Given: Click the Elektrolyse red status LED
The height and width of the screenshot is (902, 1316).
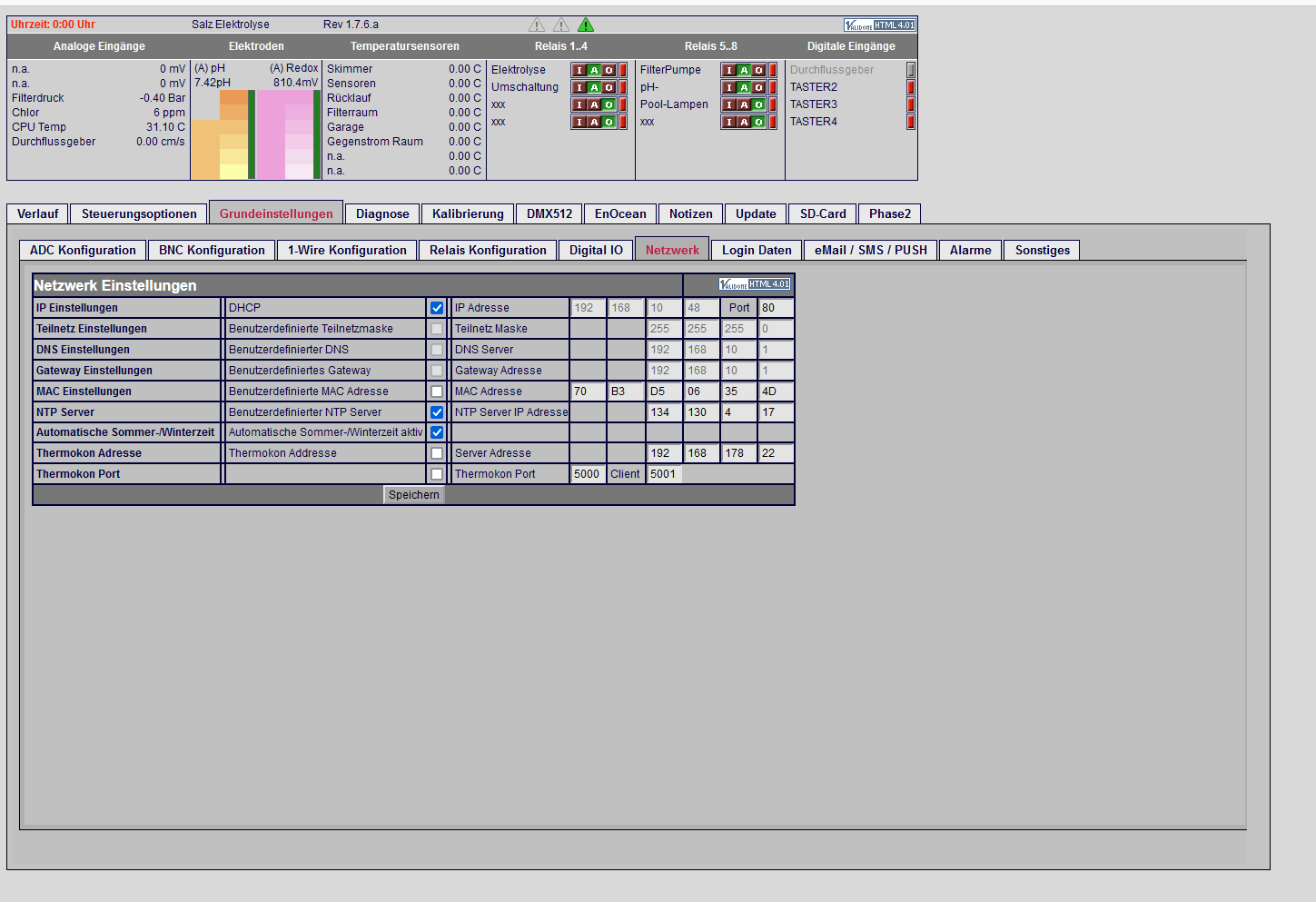Looking at the screenshot, I should [x=623, y=70].
